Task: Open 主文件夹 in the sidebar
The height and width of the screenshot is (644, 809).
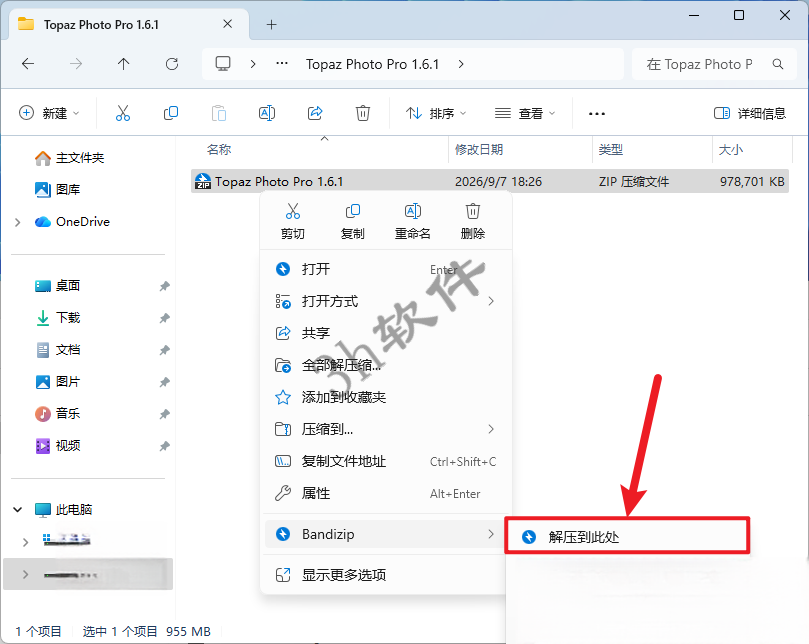Action: click(x=70, y=158)
